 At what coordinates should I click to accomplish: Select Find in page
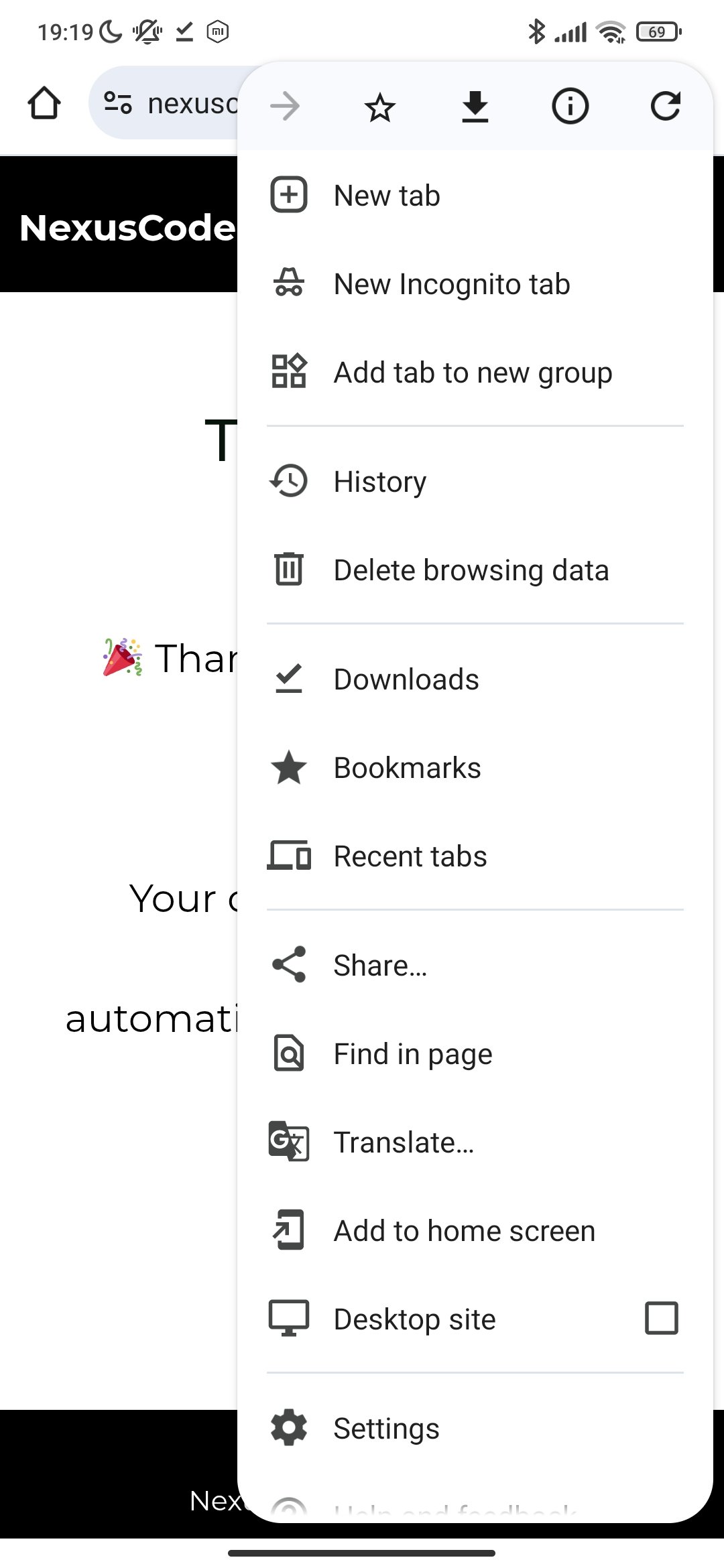413,1054
